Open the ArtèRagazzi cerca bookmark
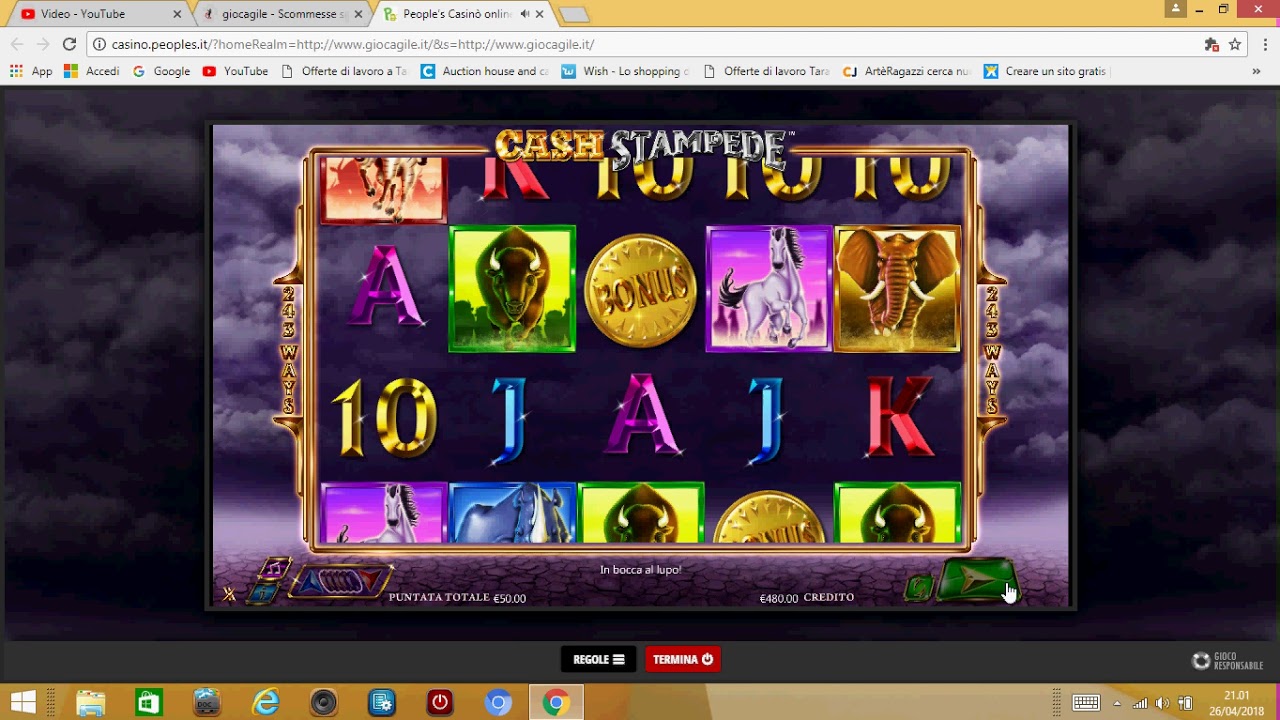Image resolution: width=1280 pixels, height=720 pixels. [907, 71]
